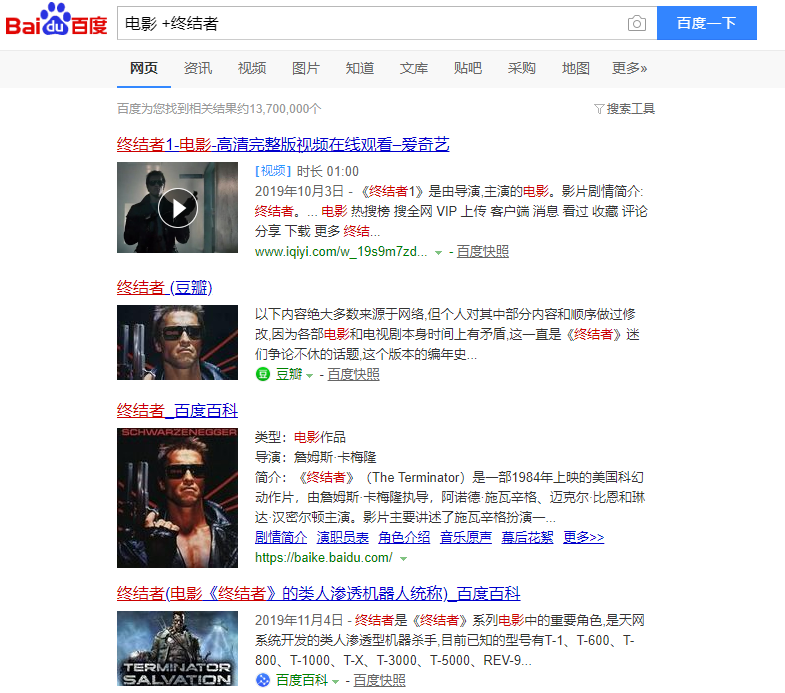Switch to the 地图 tab
785x693 pixels.
tap(576, 68)
